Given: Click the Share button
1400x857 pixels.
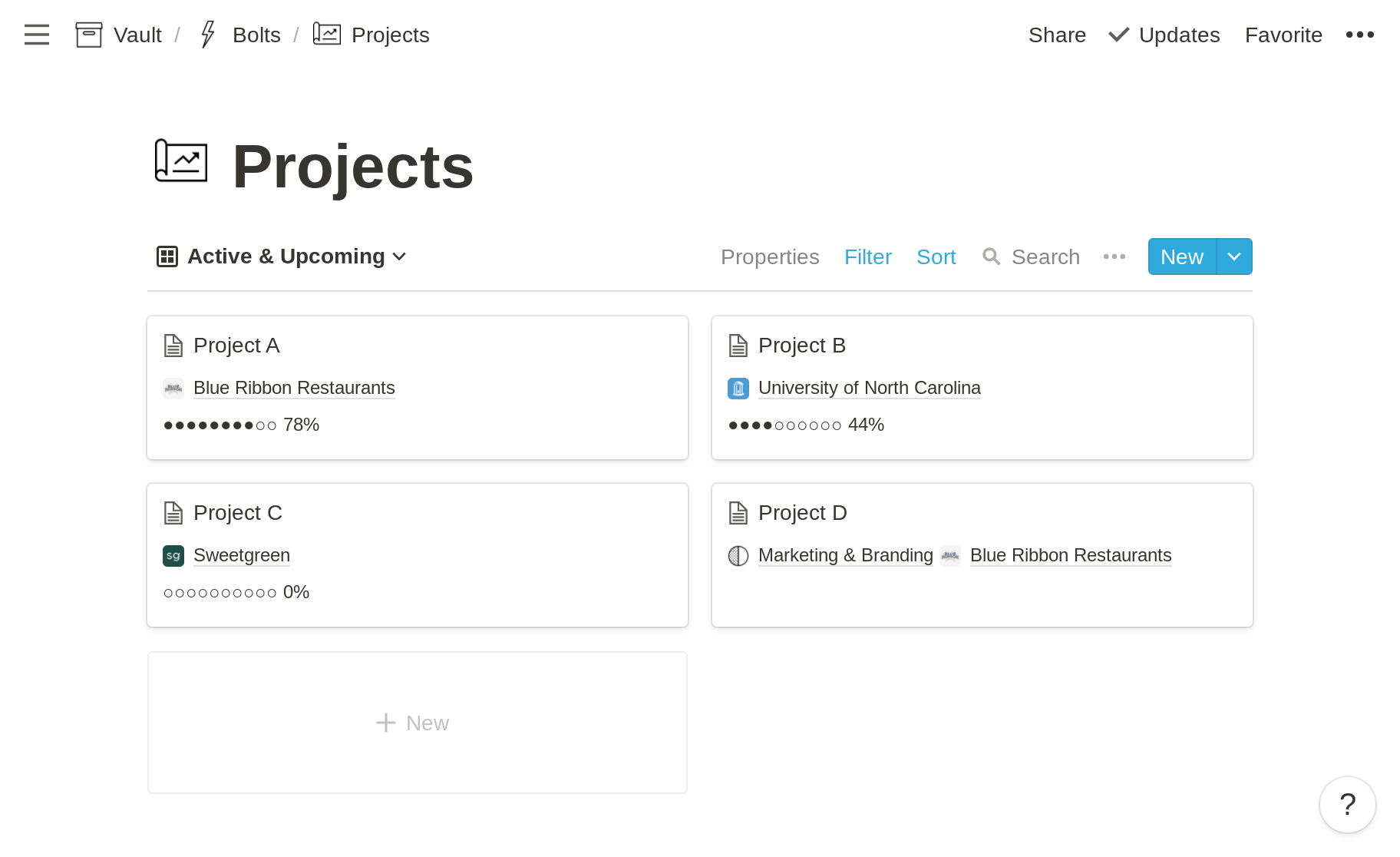Looking at the screenshot, I should [1056, 35].
